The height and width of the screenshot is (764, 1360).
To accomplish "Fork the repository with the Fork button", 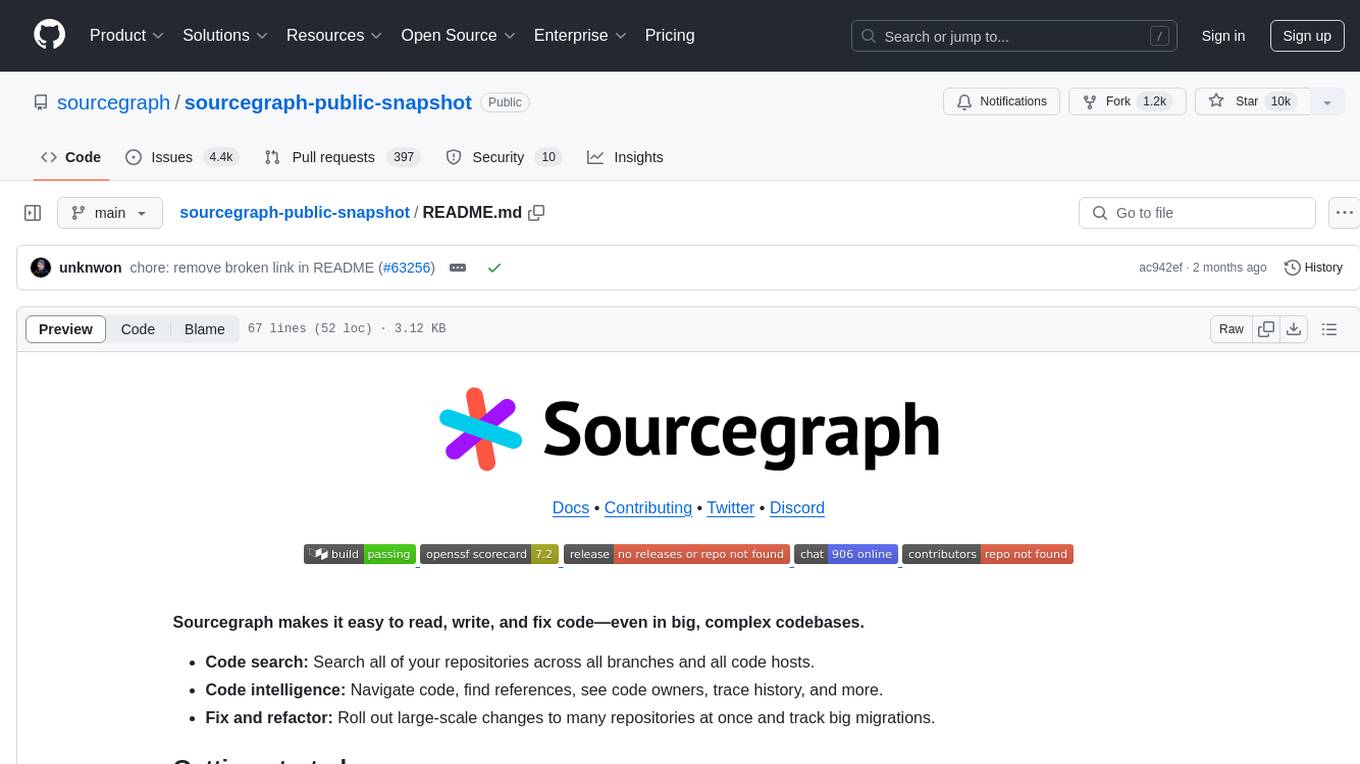I will tap(1127, 101).
